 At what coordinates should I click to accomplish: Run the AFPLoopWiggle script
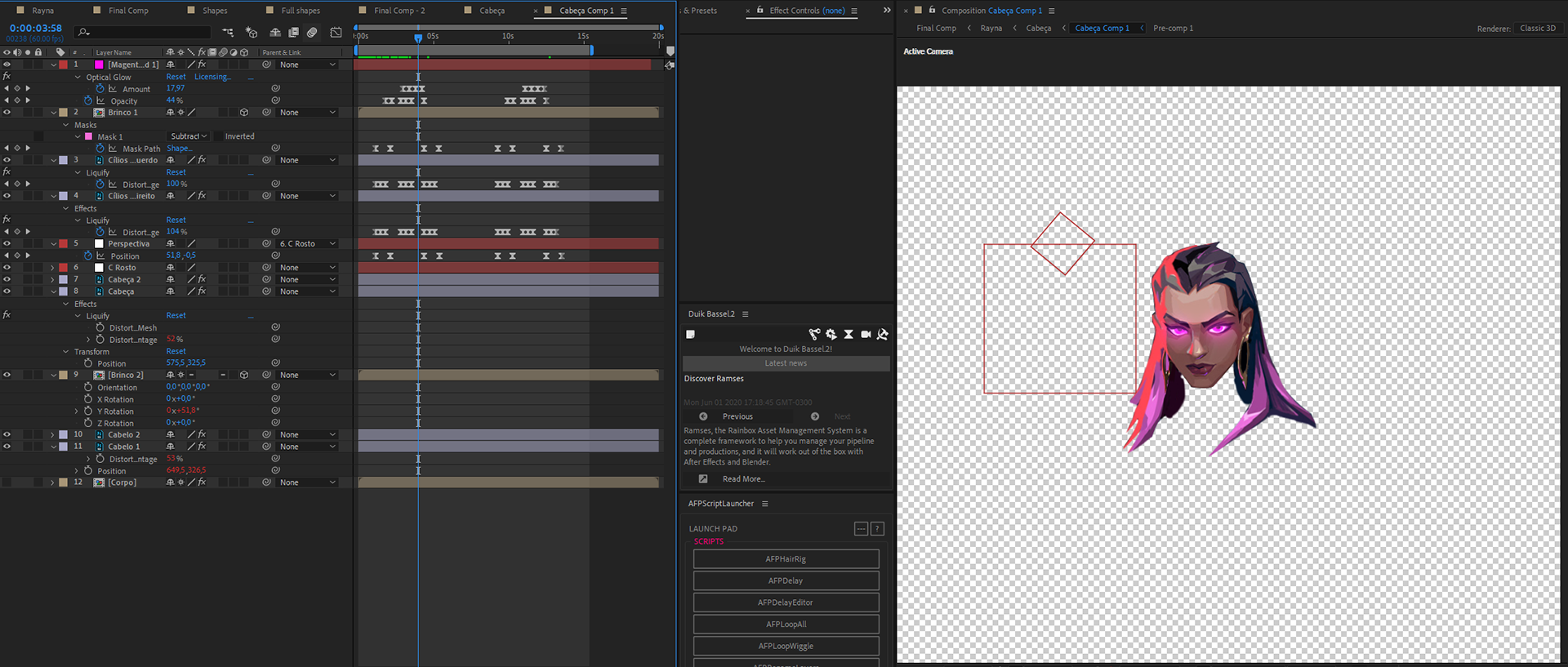click(786, 646)
